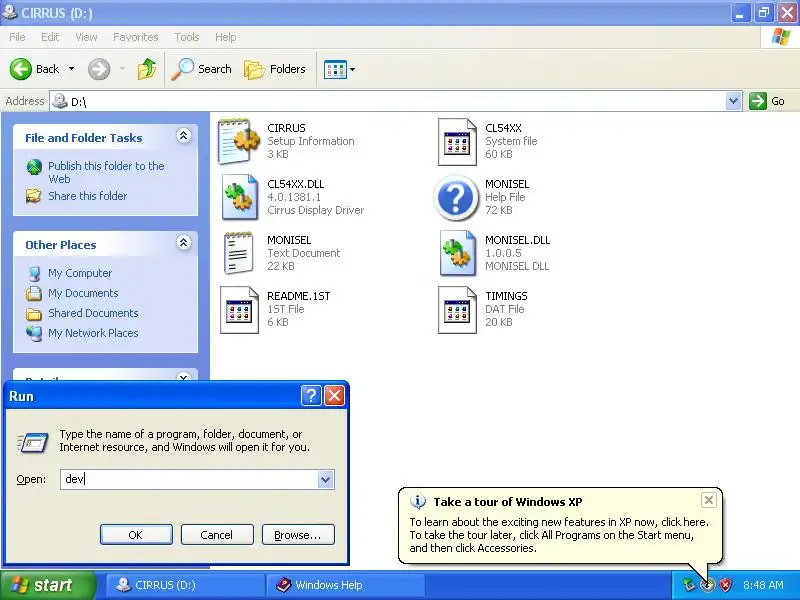Screen dimensions: 800x600
Task: Click the My Network Places icon
Action: [34, 333]
